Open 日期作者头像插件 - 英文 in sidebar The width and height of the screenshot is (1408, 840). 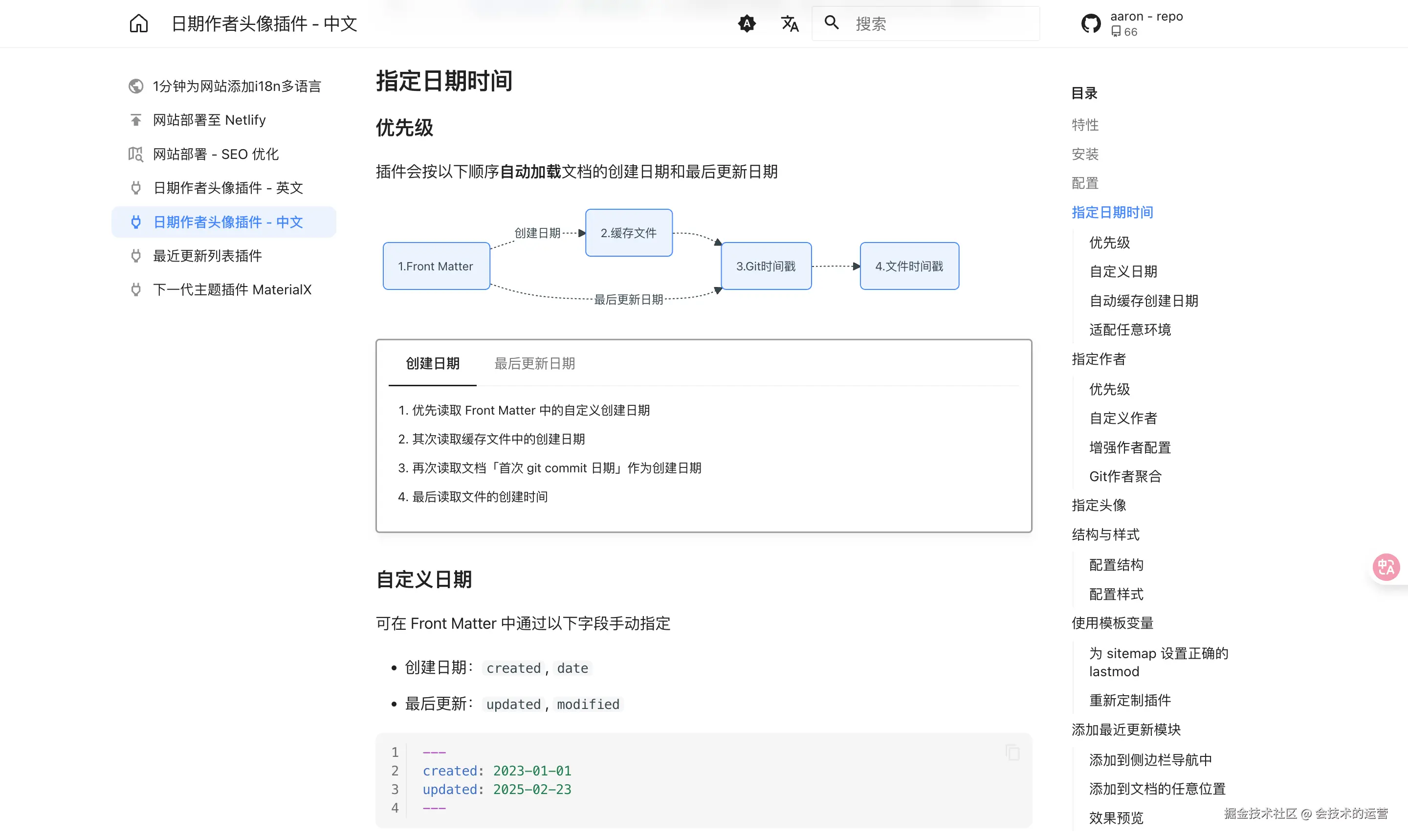228,188
